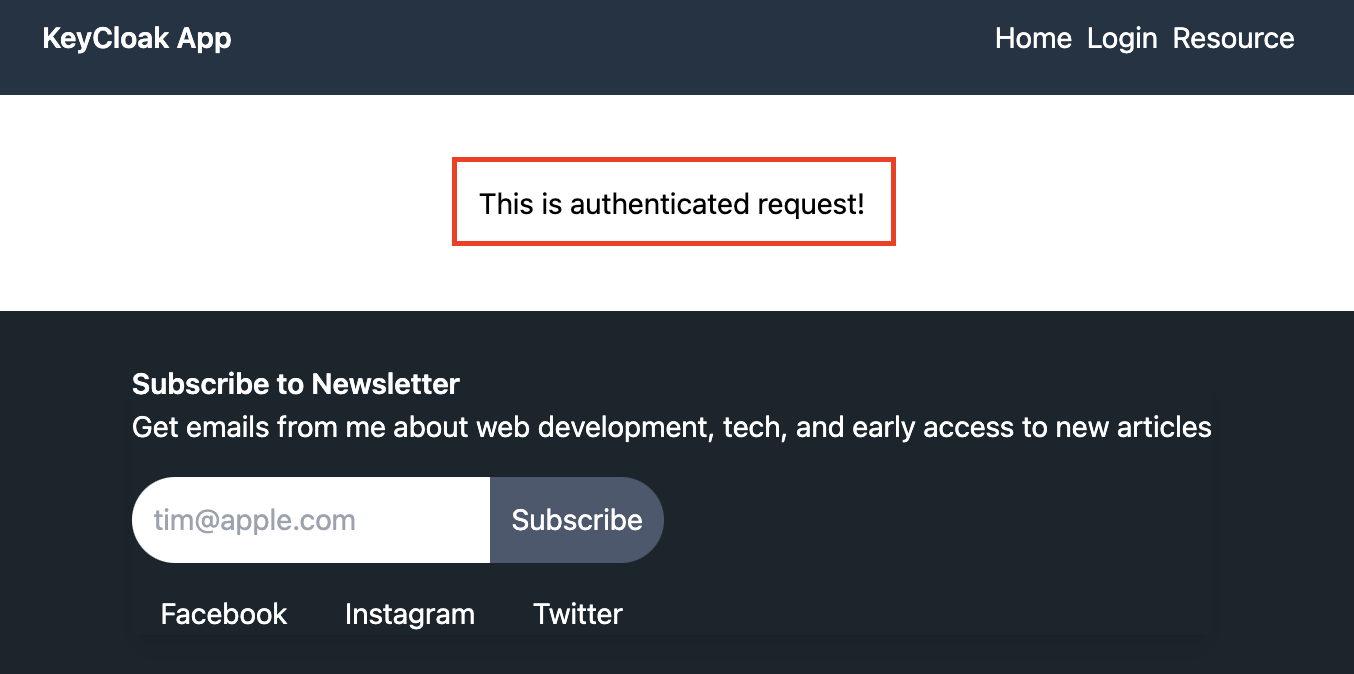Open the Instagram footer link
This screenshot has width=1354, height=674.
click(x=410, y=614)
